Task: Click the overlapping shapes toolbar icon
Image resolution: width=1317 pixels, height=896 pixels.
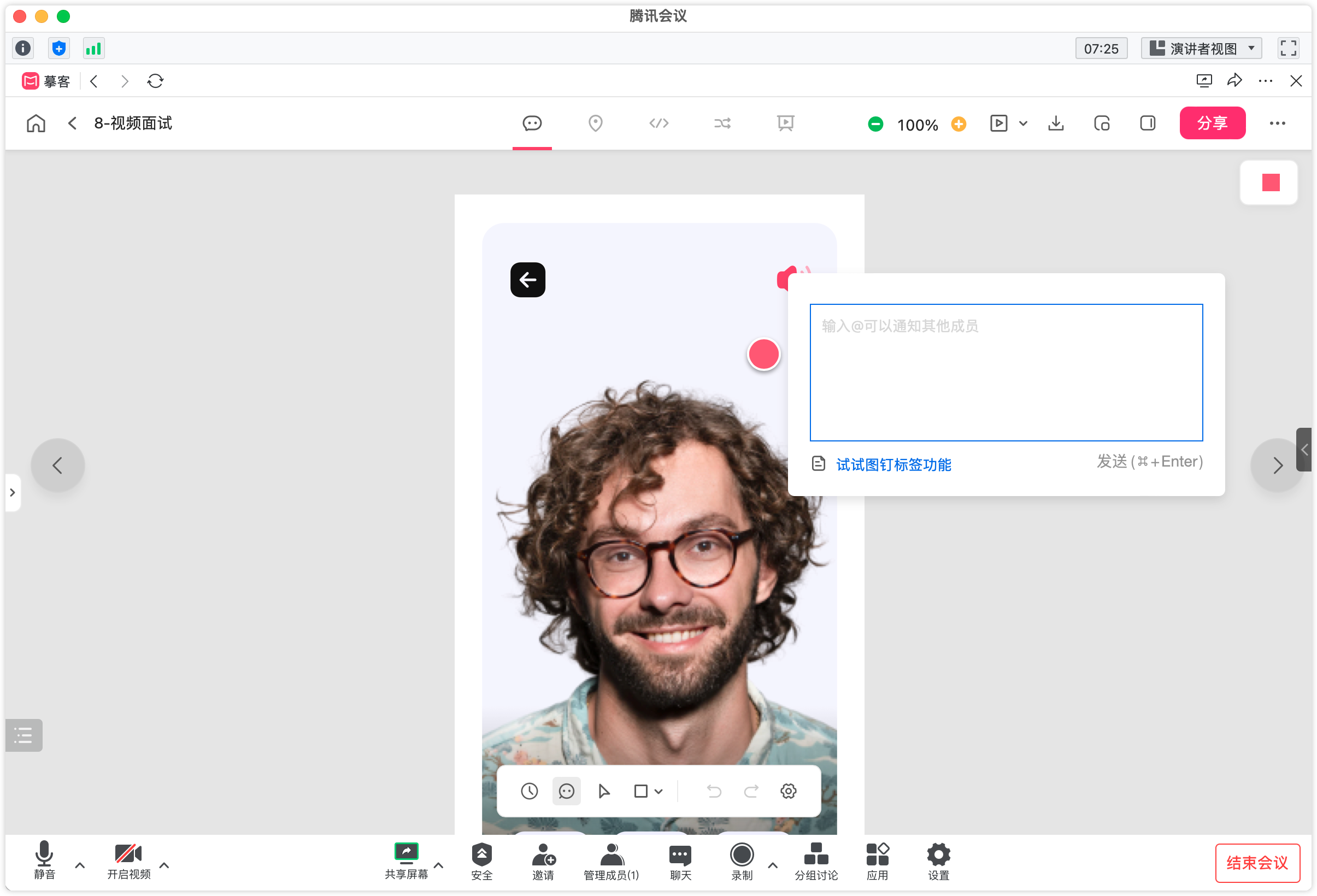Action: pyautogui.click(x=1102, y=123)
